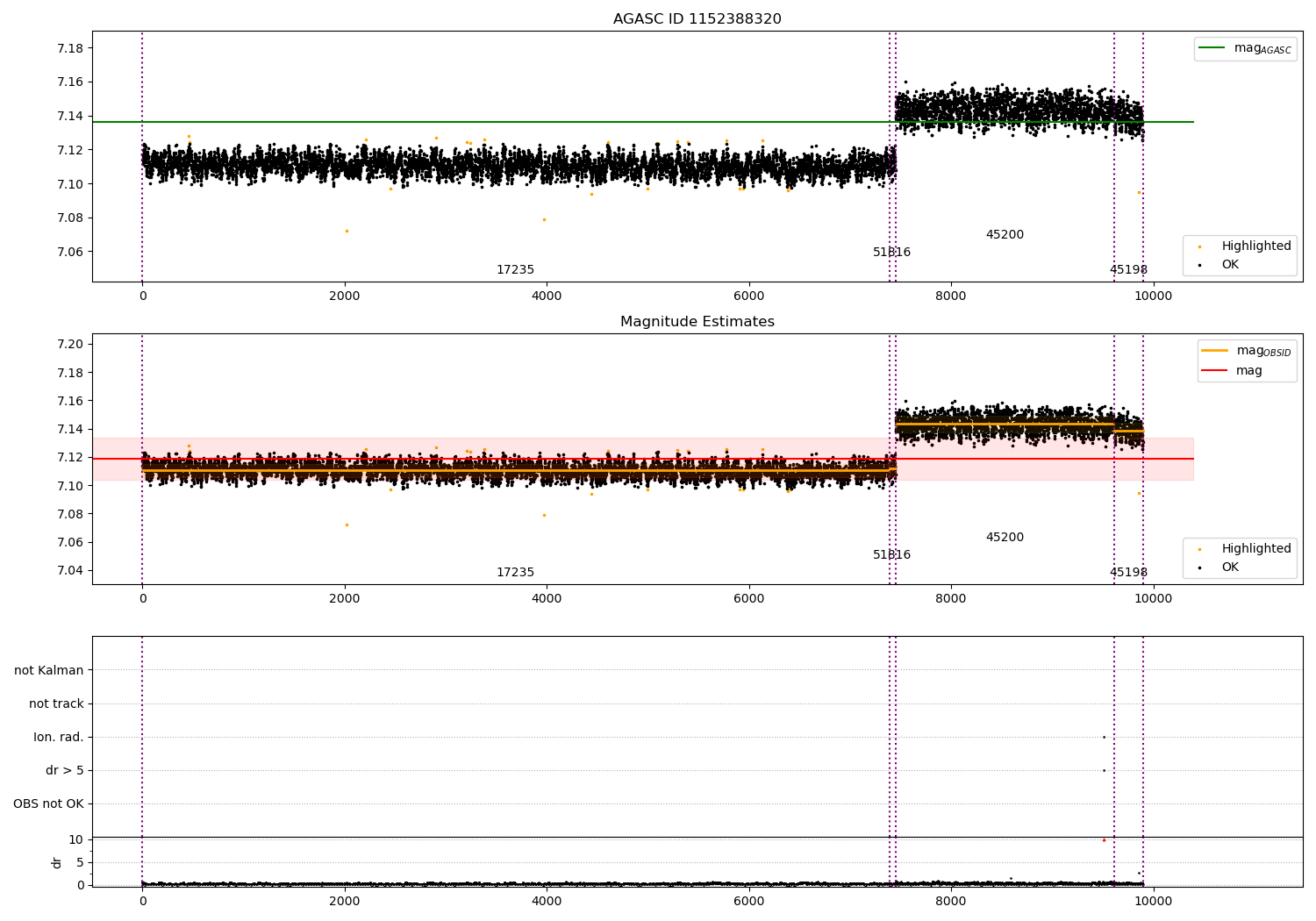Screen dimensions: 1316x921
Task: Click the 7.04 y-tick in Magnitude Estimates plot
Action: 70,570
